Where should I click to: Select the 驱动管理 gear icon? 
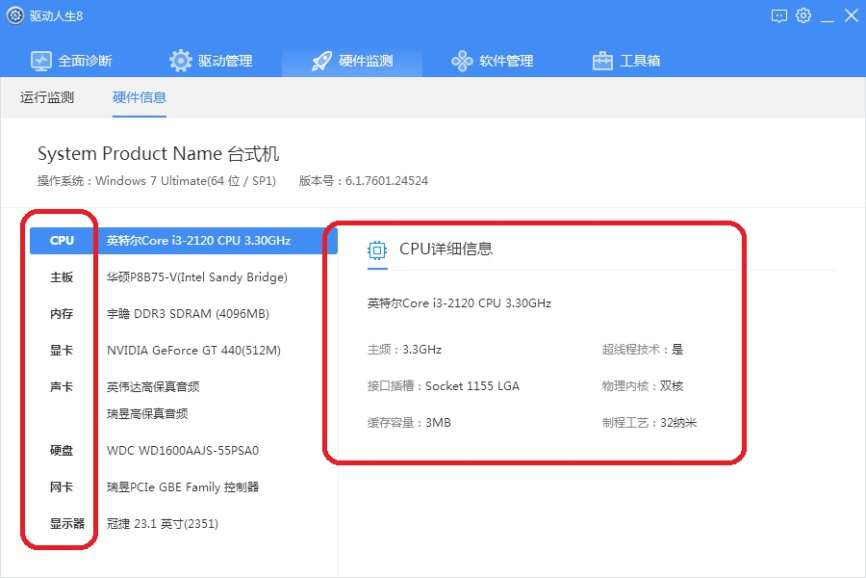coord(181,60)
